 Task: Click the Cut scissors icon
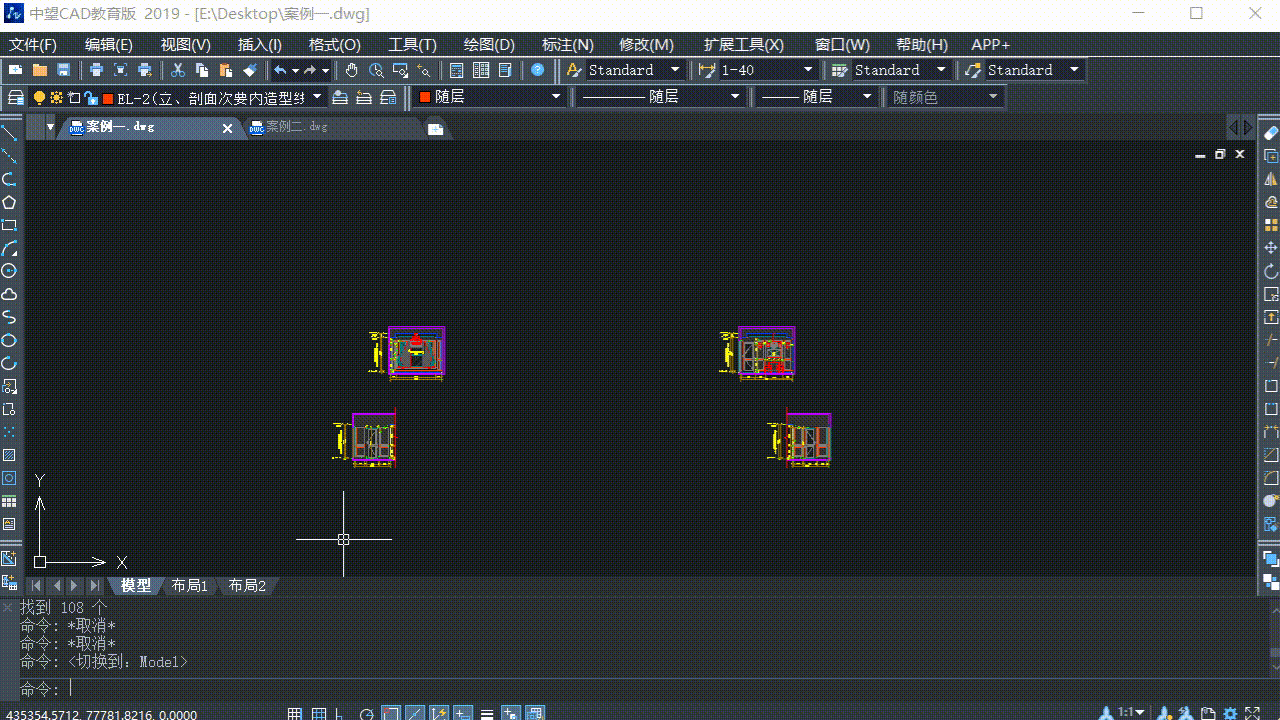click(x=178, y=70)
